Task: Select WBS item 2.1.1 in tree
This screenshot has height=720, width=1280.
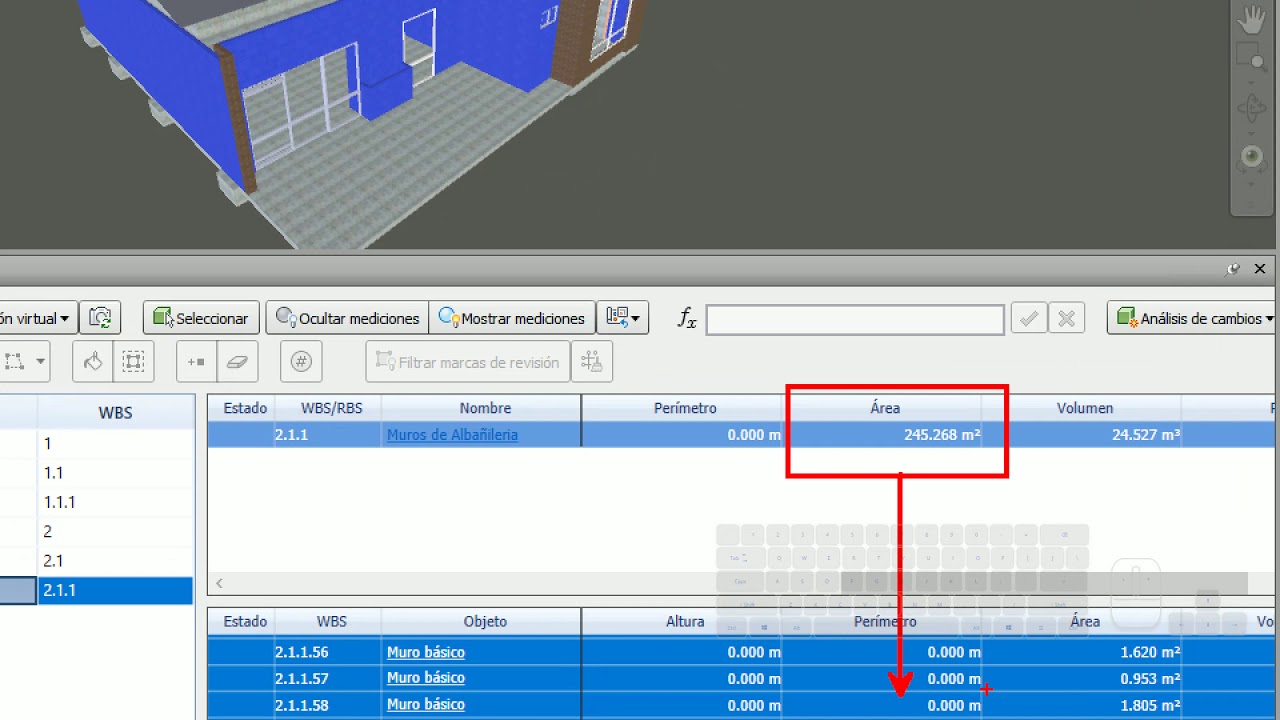Action: [115, 590]
